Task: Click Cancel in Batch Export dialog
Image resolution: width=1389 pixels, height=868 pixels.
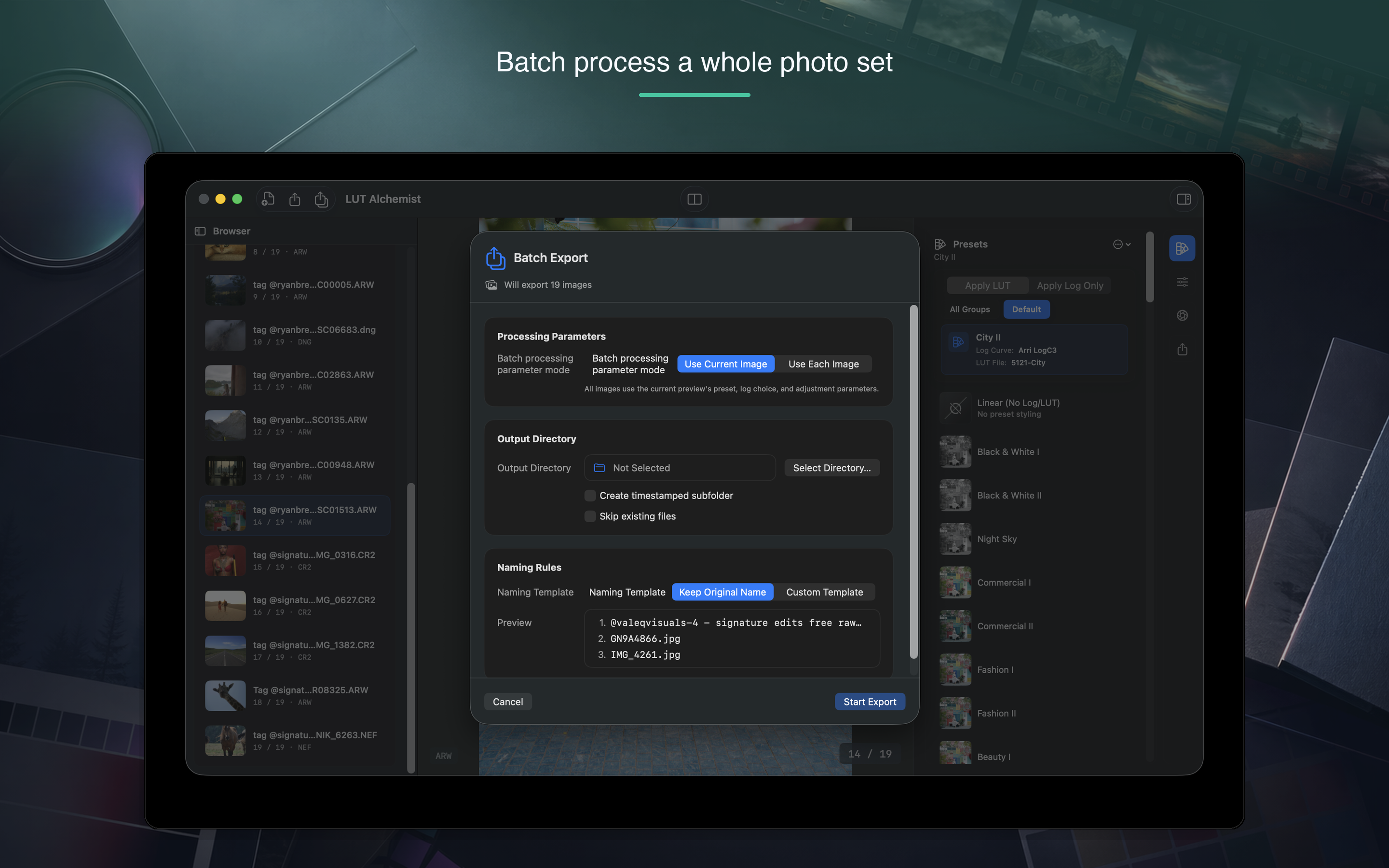Action: [x=507, y=702]
